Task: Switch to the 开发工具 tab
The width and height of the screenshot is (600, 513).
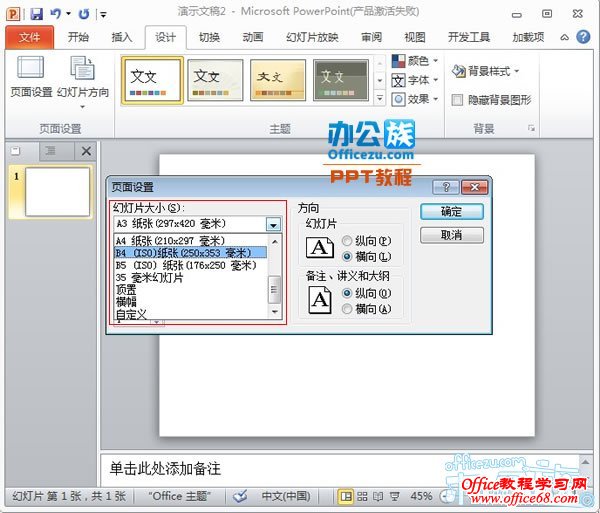Action: [x=469, y=37]
